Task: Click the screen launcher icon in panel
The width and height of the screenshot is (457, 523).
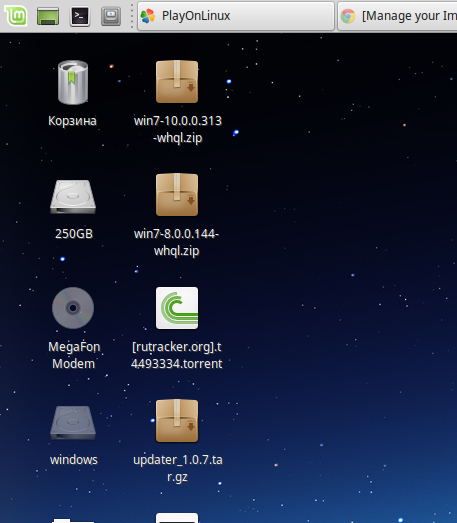Action: tap(111, 16)
